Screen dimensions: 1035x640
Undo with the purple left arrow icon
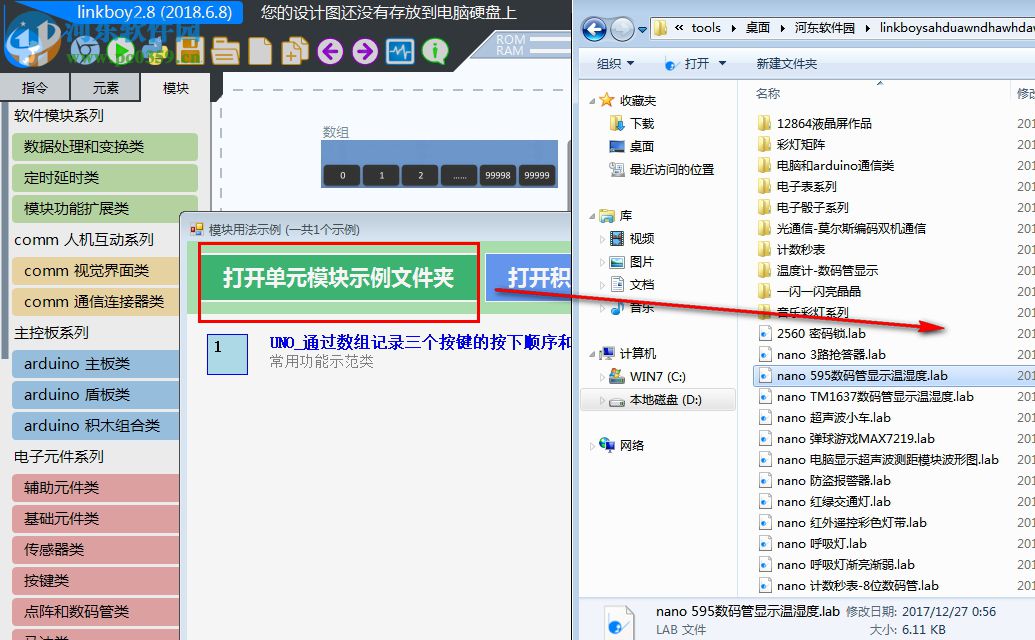[x=330, y=50]
